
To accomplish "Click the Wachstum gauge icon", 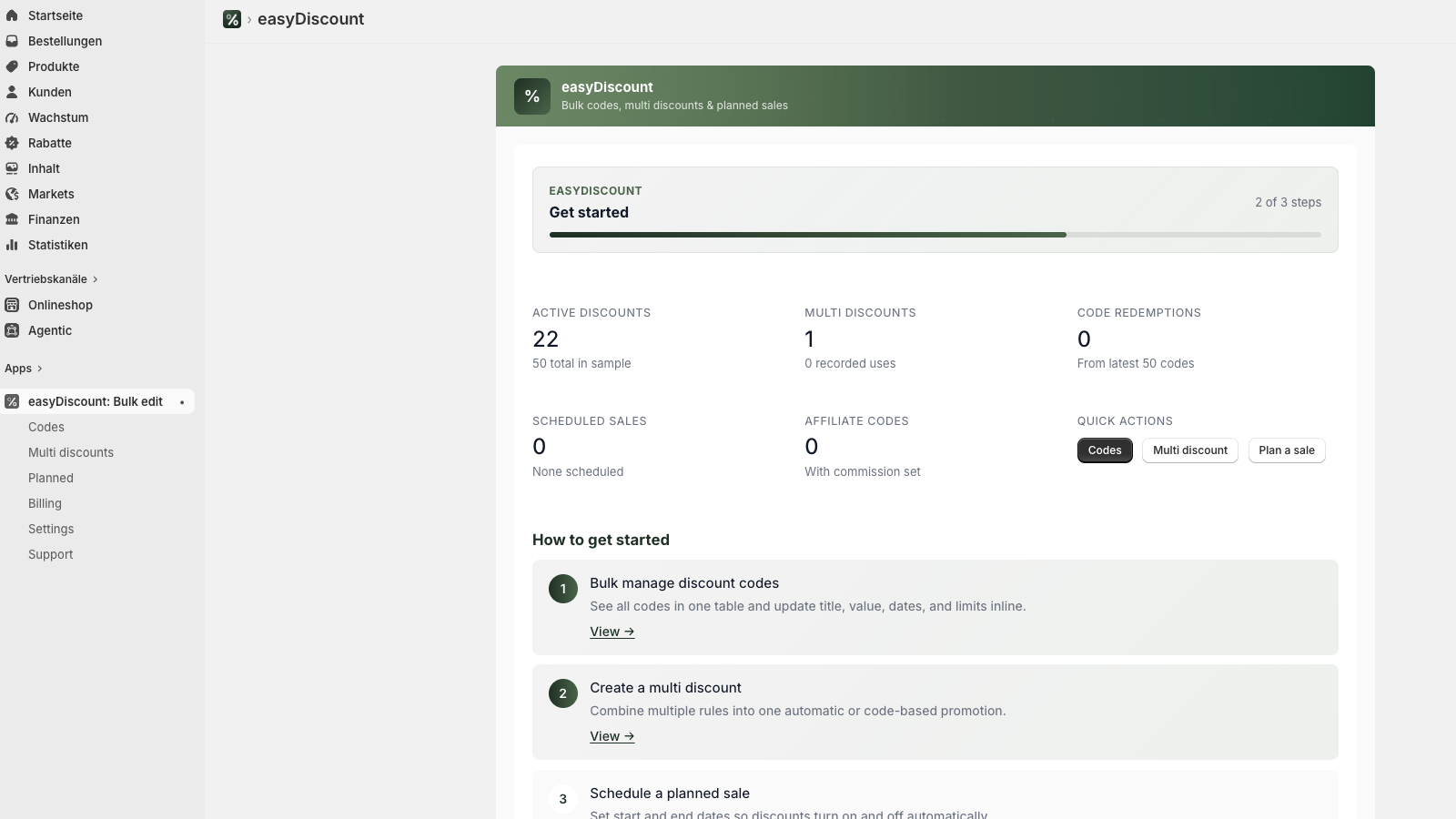I will pos(12,117).
